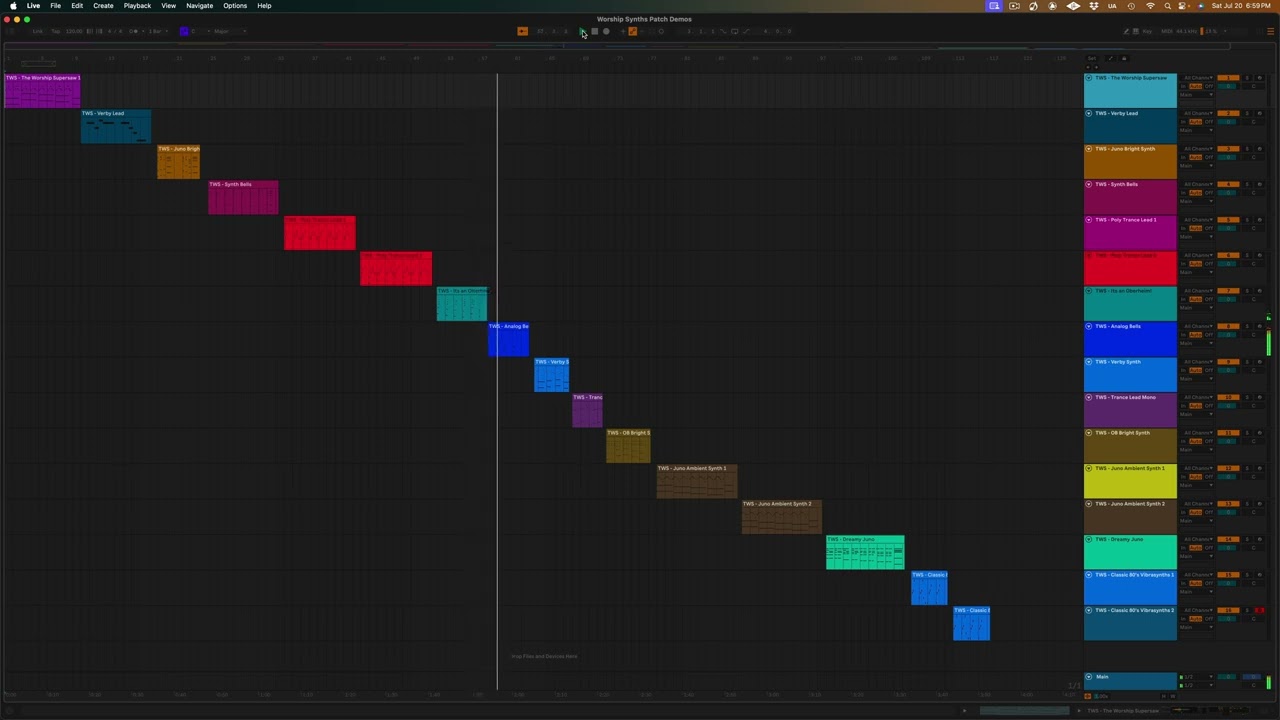The width and height of the screenshot is (1280, 720).
Task: Open the Playback menu
Action: tap(137, 6)
